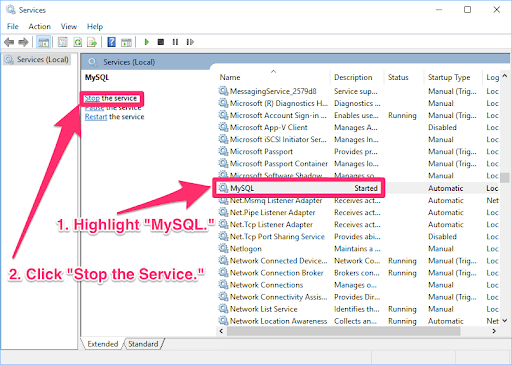The width and height of the screenshot is (512, 365).
Task: Click the Forward arrow toolbar icon
Action: pyautogui.click(x=23, y=42)
